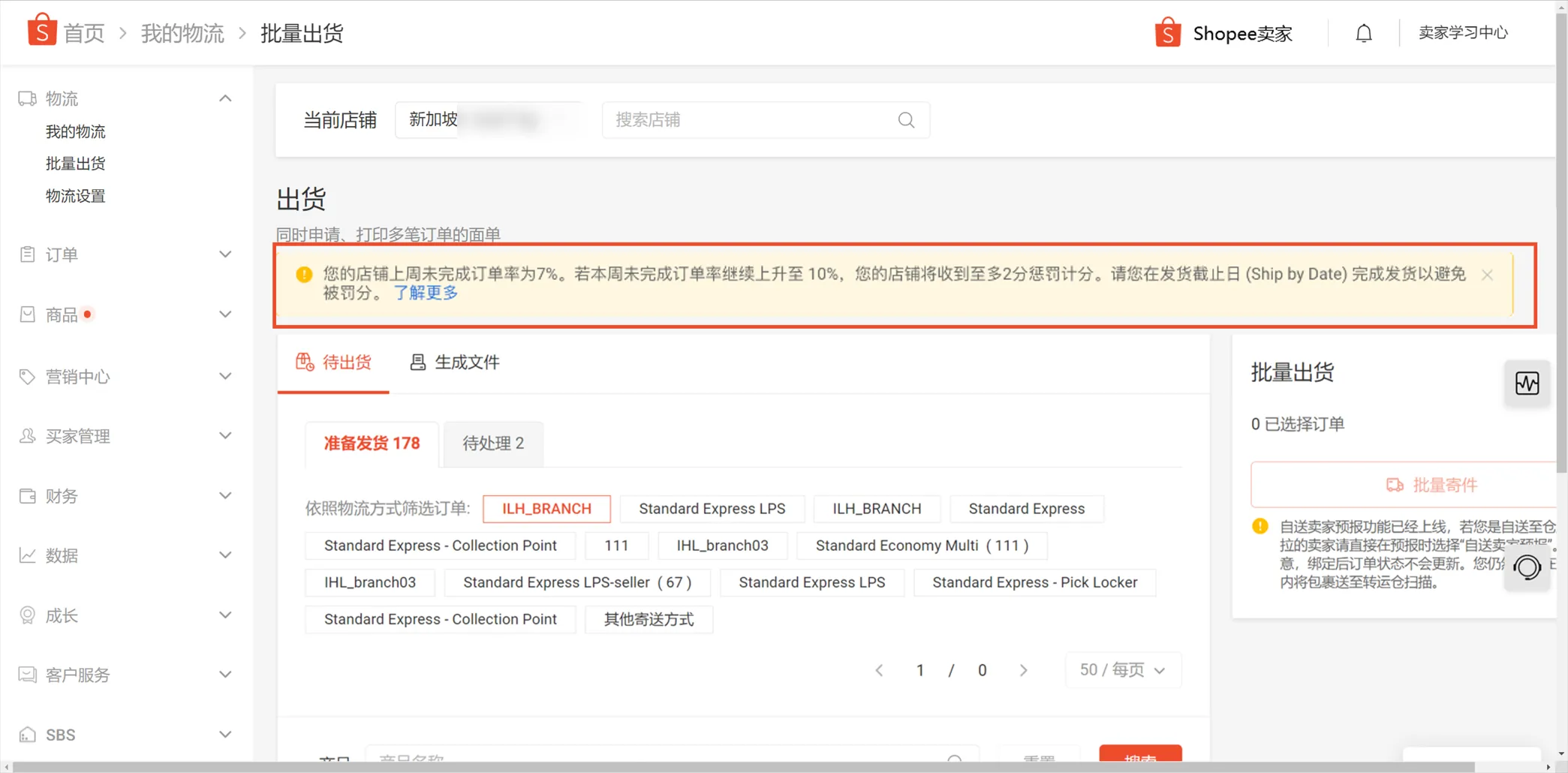Screen dimensions: 1568x773
Task: Click the 了解更多 link in warning banner
Action: [425, 293]
